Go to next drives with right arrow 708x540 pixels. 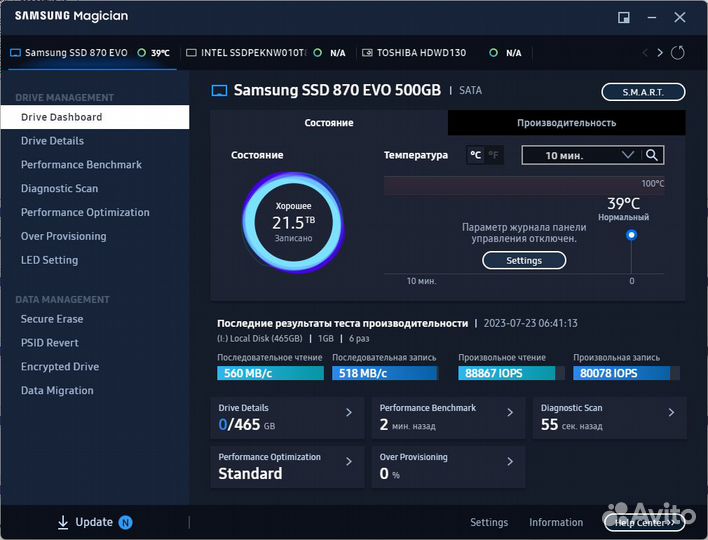(x=660, y=53)
